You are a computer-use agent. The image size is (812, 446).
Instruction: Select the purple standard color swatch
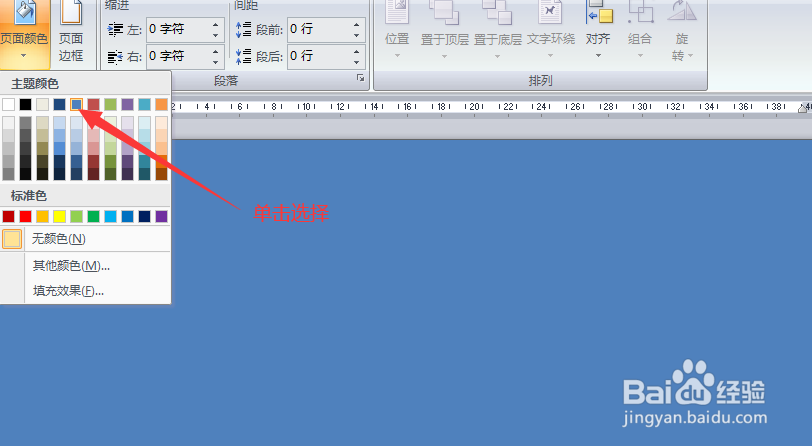(x=162, y=216)
